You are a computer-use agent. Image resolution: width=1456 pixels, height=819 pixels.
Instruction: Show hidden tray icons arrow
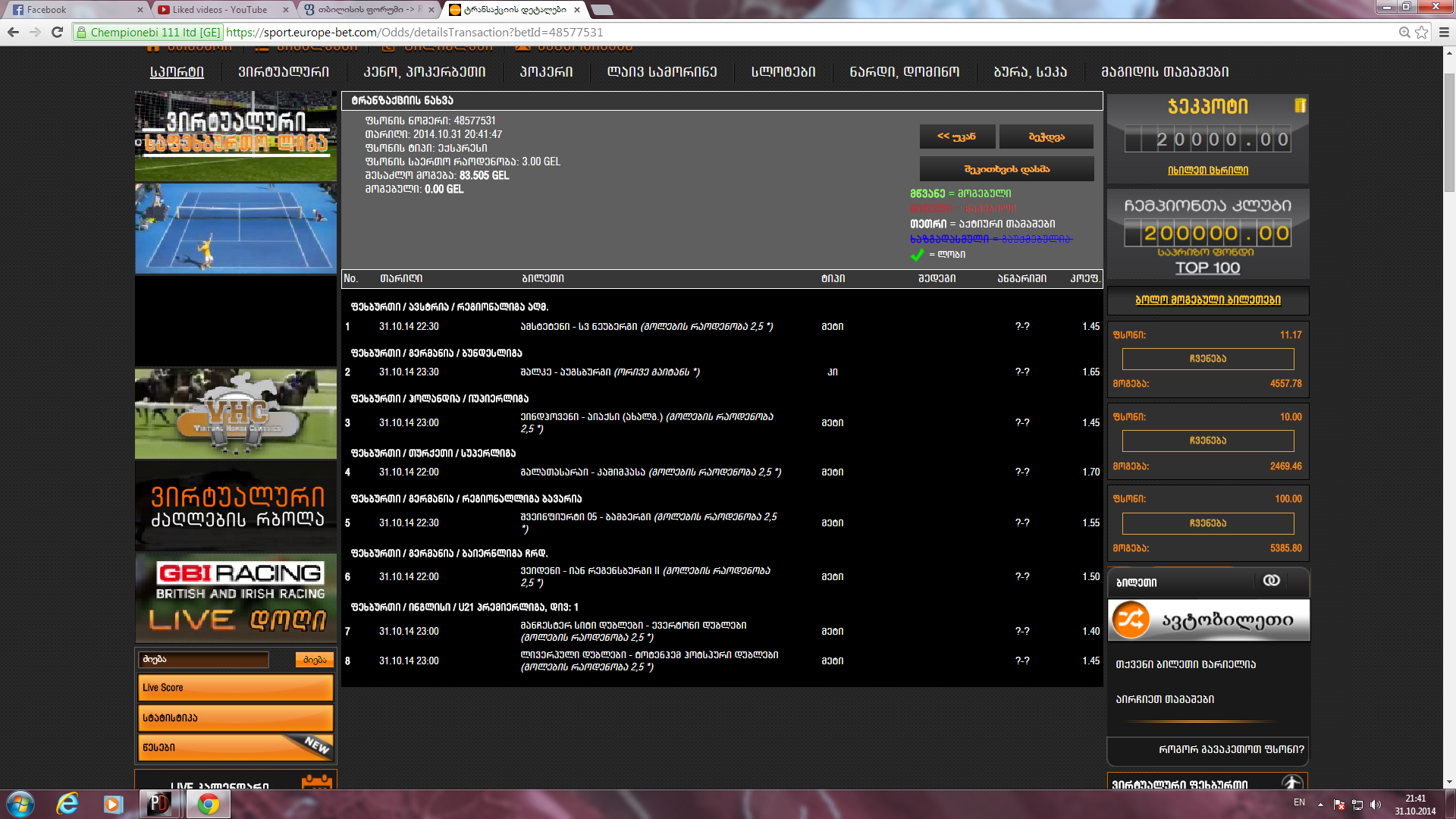(x=1320, y=805)
